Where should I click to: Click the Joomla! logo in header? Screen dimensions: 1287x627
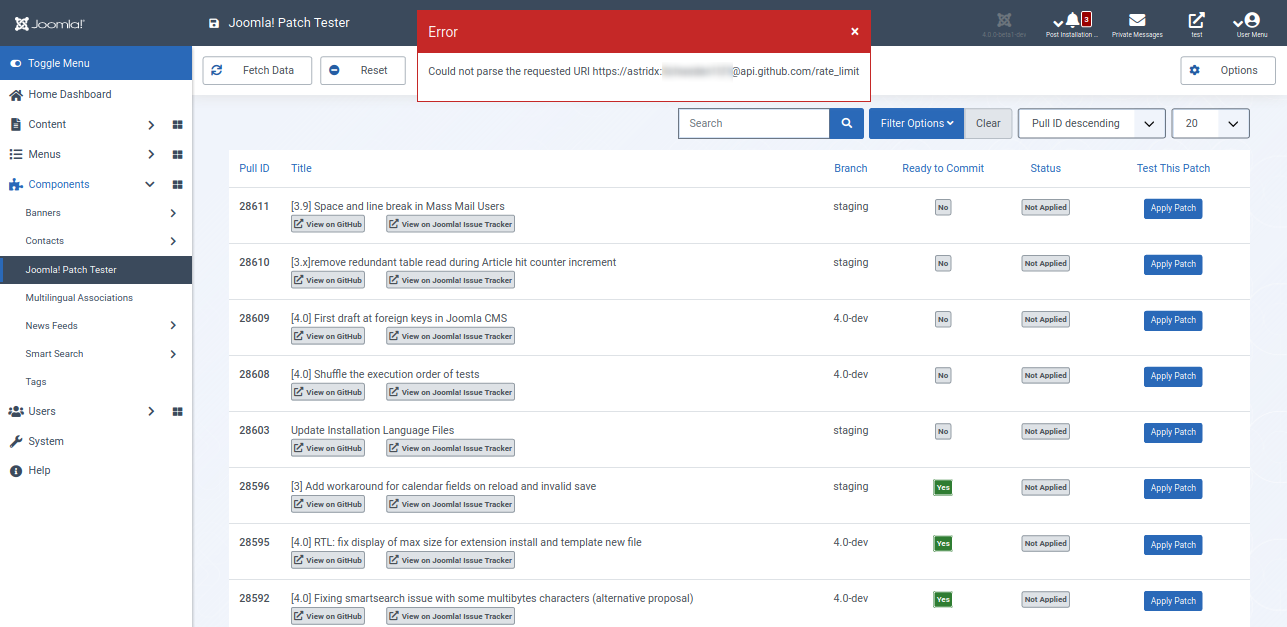click(x=50, y=23)
